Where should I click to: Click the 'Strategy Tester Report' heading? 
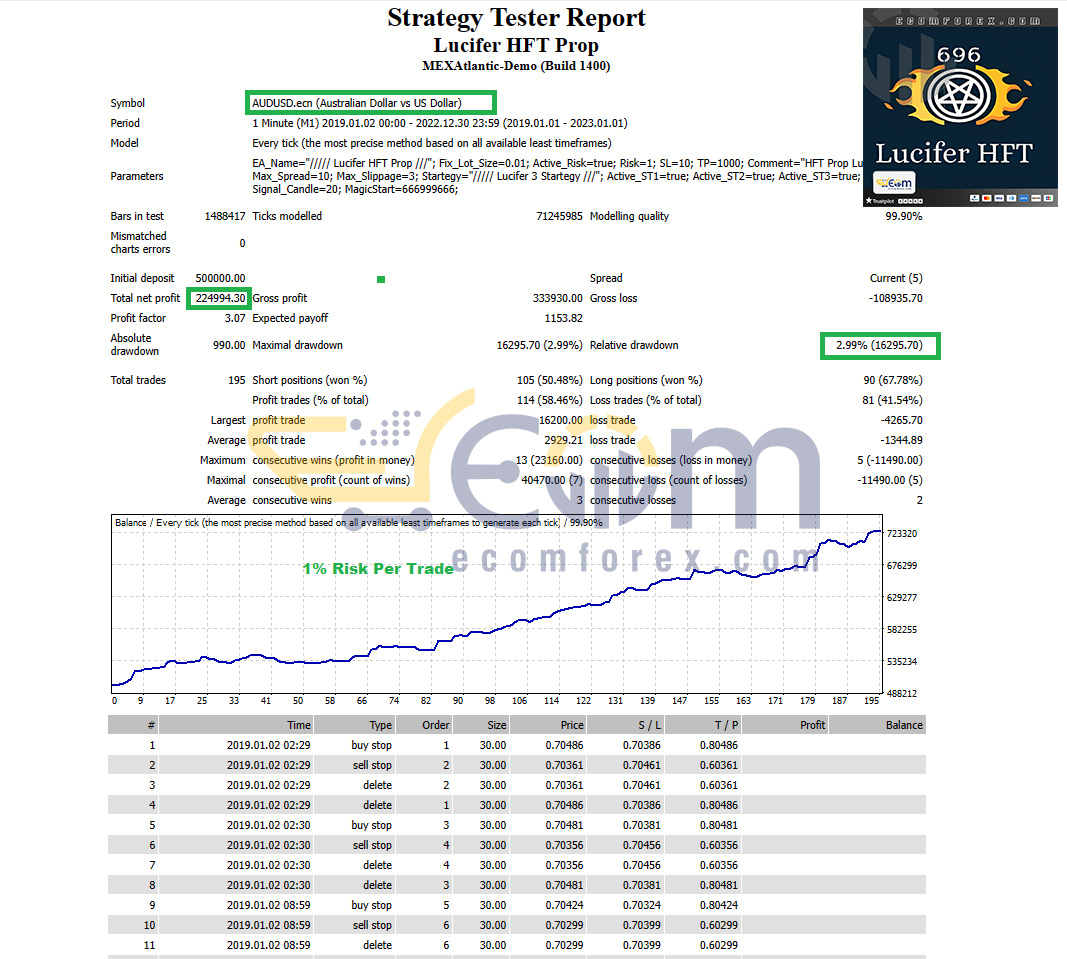click(516, 18)
